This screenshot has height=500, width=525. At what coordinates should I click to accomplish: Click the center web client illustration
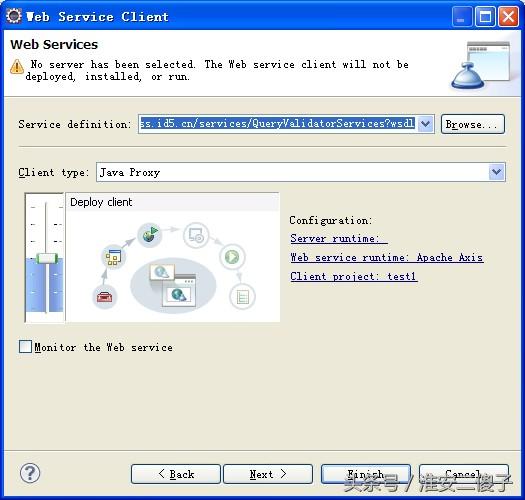[173, 285]
